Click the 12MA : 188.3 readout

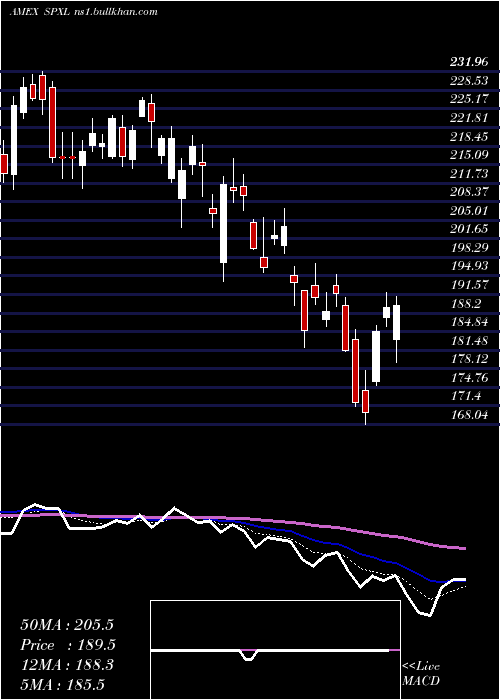tap(67, 665)
